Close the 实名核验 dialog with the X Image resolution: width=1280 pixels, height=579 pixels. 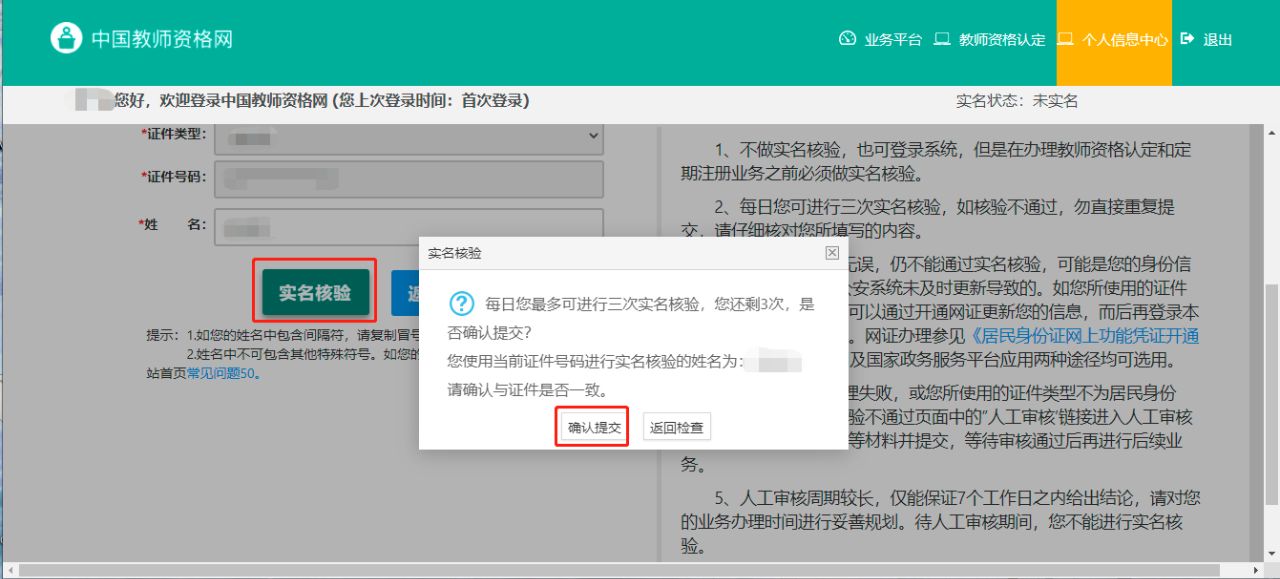point(831,253)
